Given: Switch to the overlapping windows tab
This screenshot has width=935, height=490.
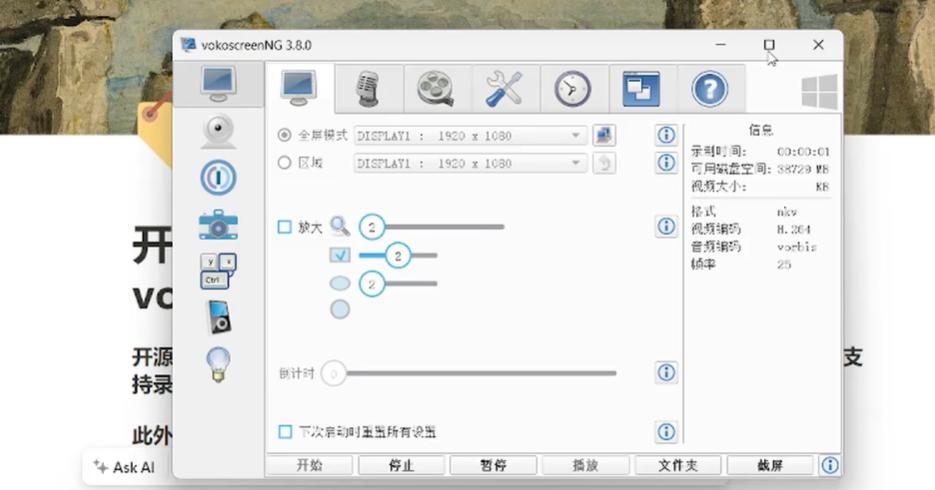Looking at the screenshot, I should tap(642, 89).
